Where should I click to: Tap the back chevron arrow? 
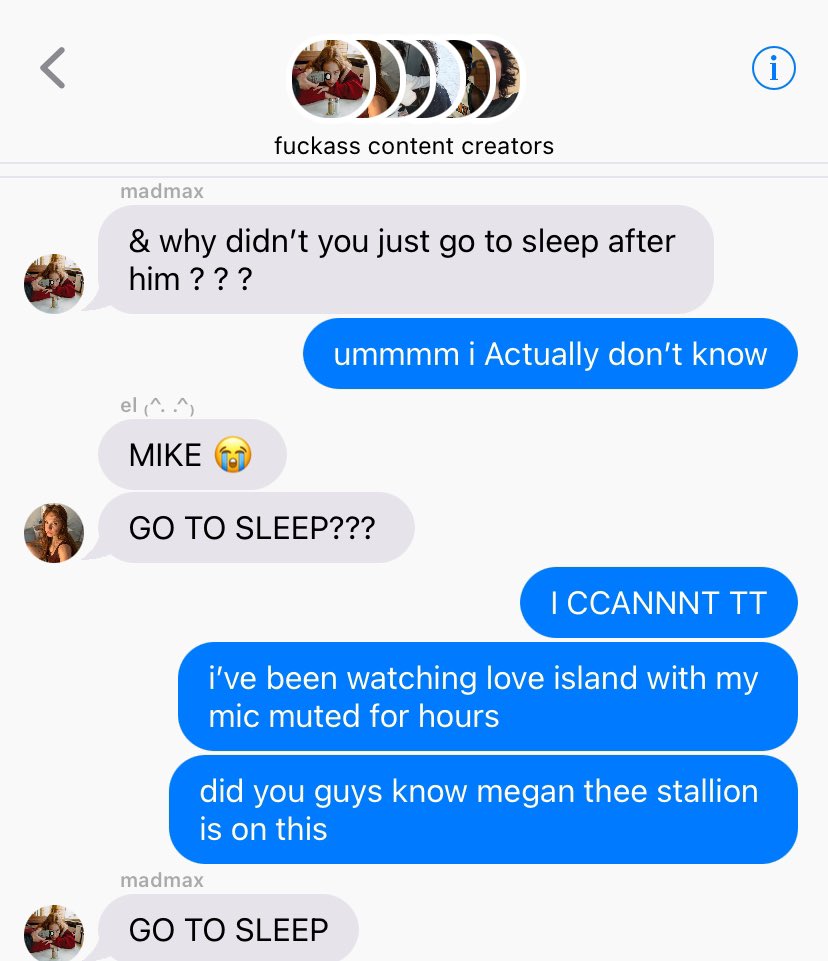tap(53, 68)
